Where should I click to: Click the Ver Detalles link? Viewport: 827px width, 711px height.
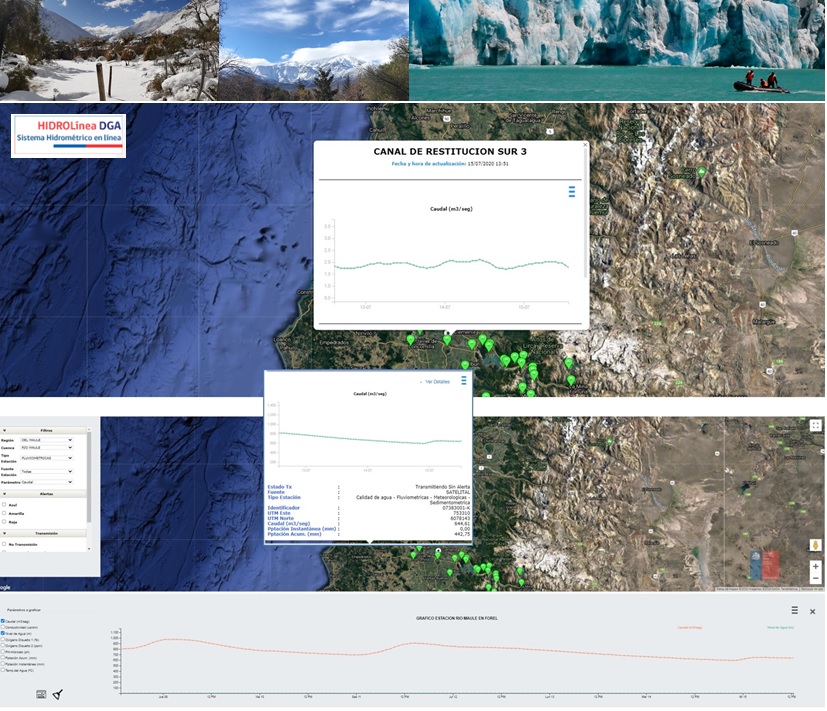437,381
